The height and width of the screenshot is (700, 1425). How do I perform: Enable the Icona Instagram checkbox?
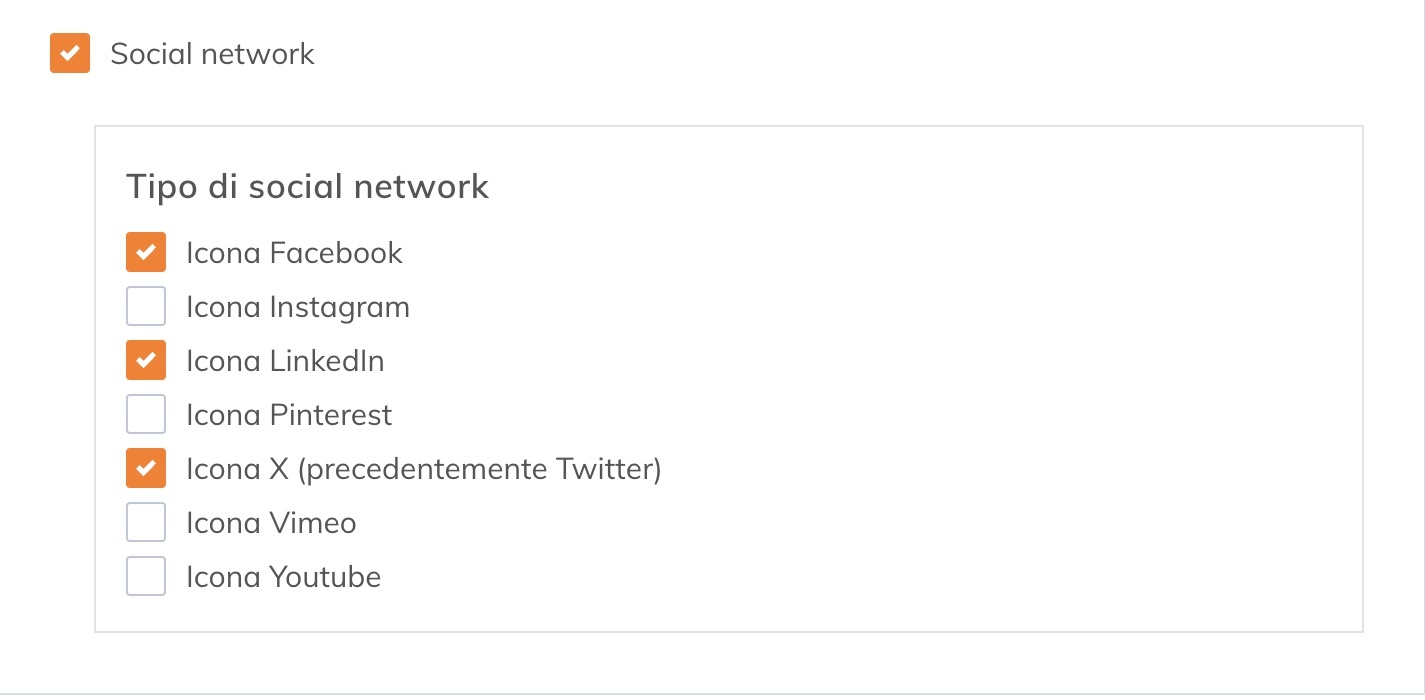[x=145, y=306]
